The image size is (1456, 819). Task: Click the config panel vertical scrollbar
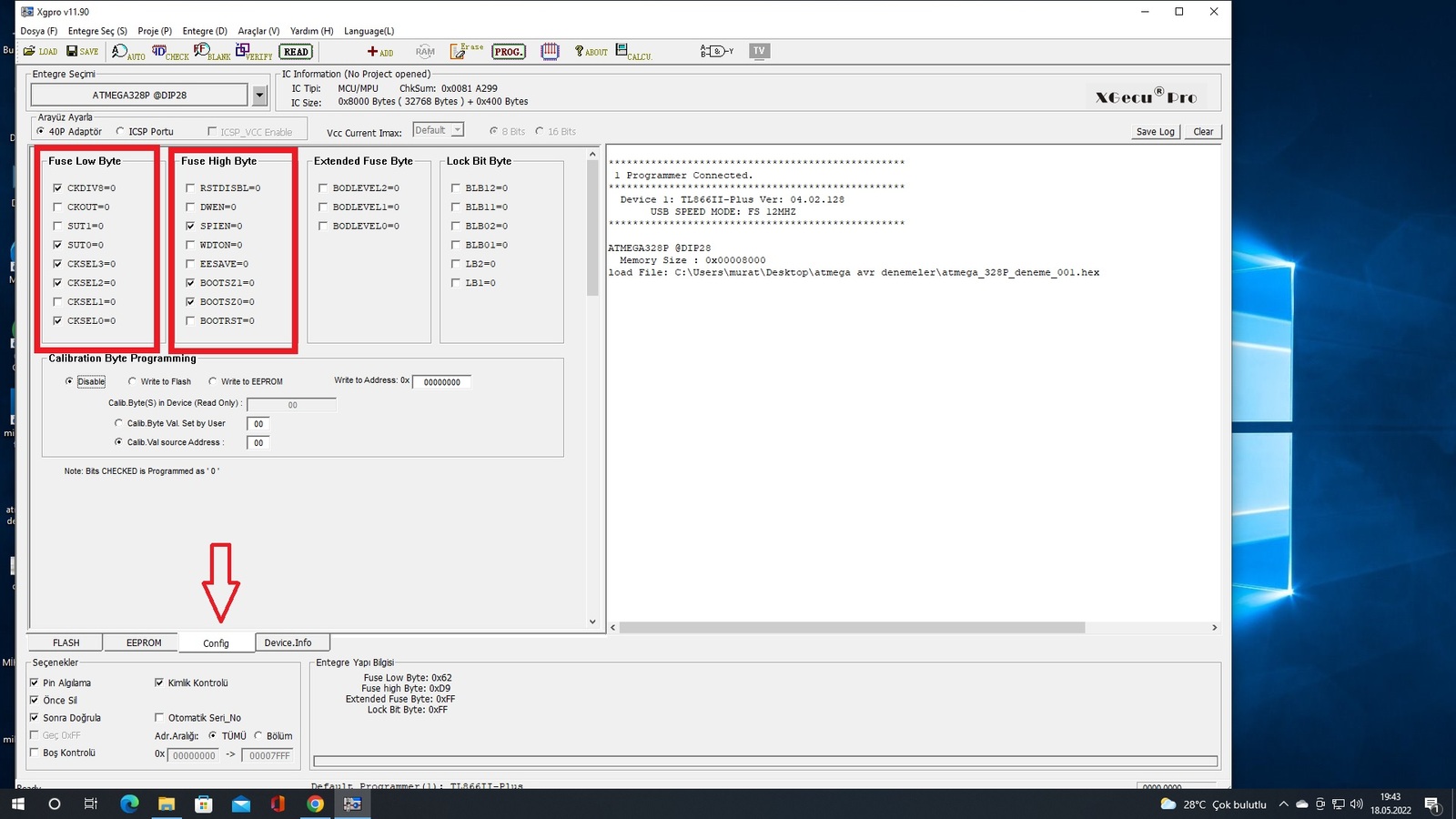point(592,229)
